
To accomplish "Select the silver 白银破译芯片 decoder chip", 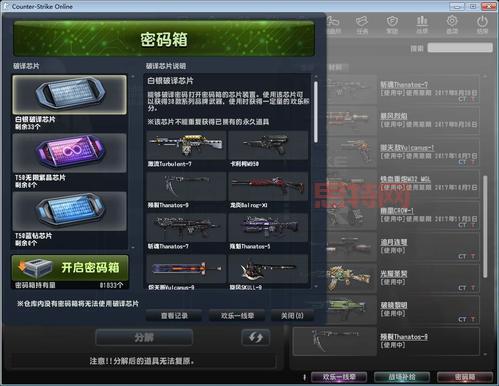I will coord(70,95).
